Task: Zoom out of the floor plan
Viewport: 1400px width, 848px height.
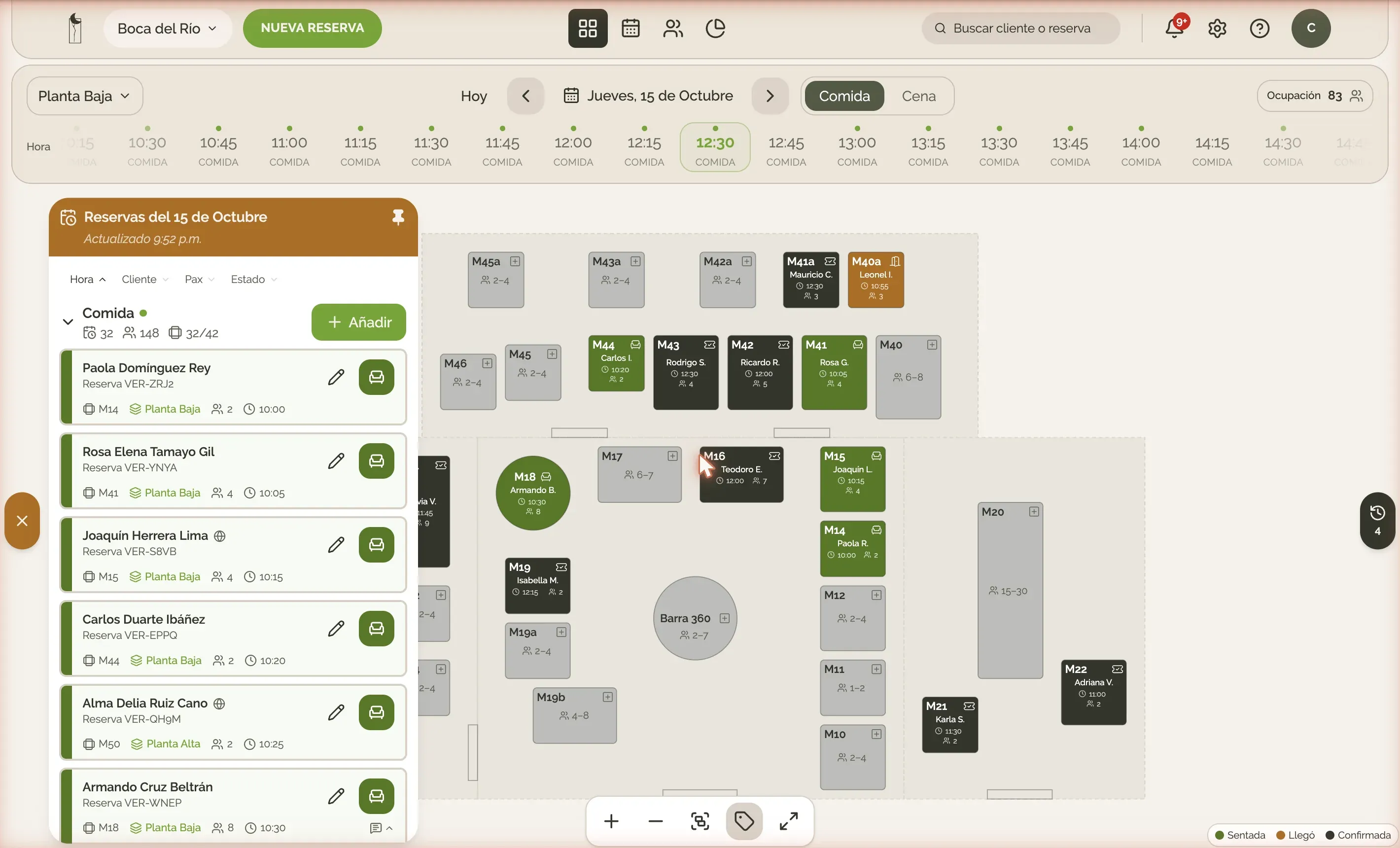Action: click(656, 821)
